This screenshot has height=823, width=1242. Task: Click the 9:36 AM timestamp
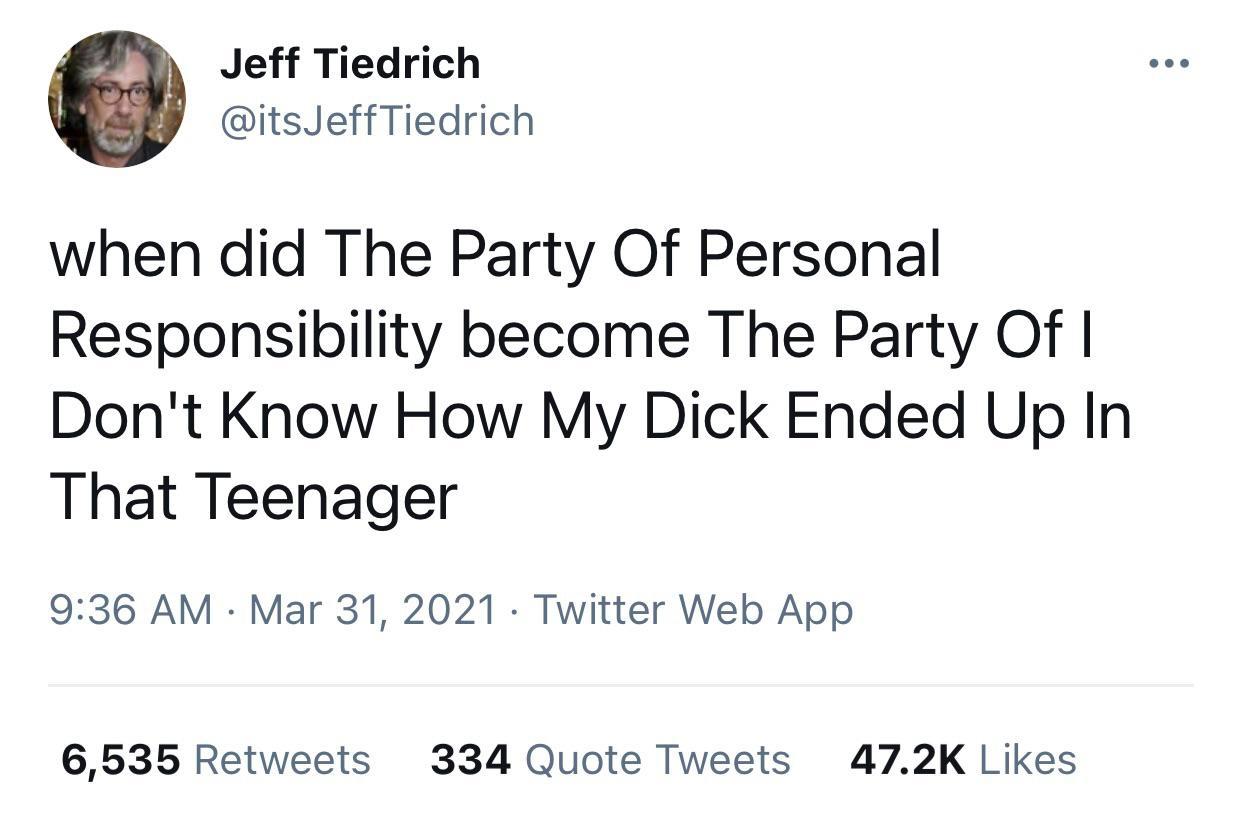(131, 609)
